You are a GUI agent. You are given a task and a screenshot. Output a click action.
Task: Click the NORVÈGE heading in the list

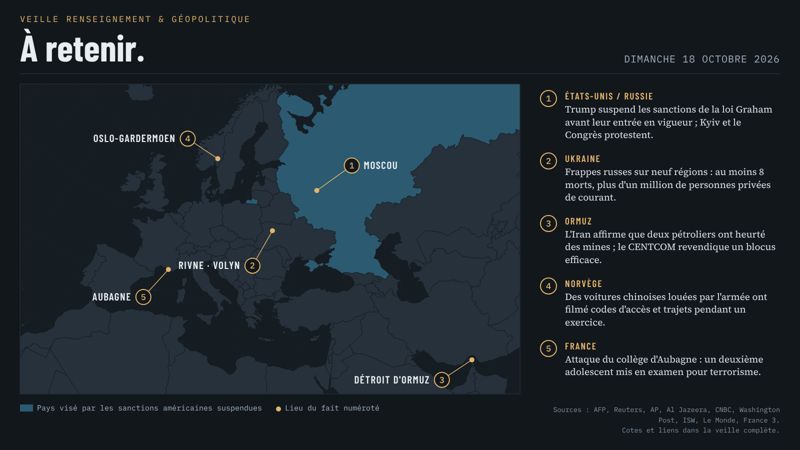coord(583,284)
